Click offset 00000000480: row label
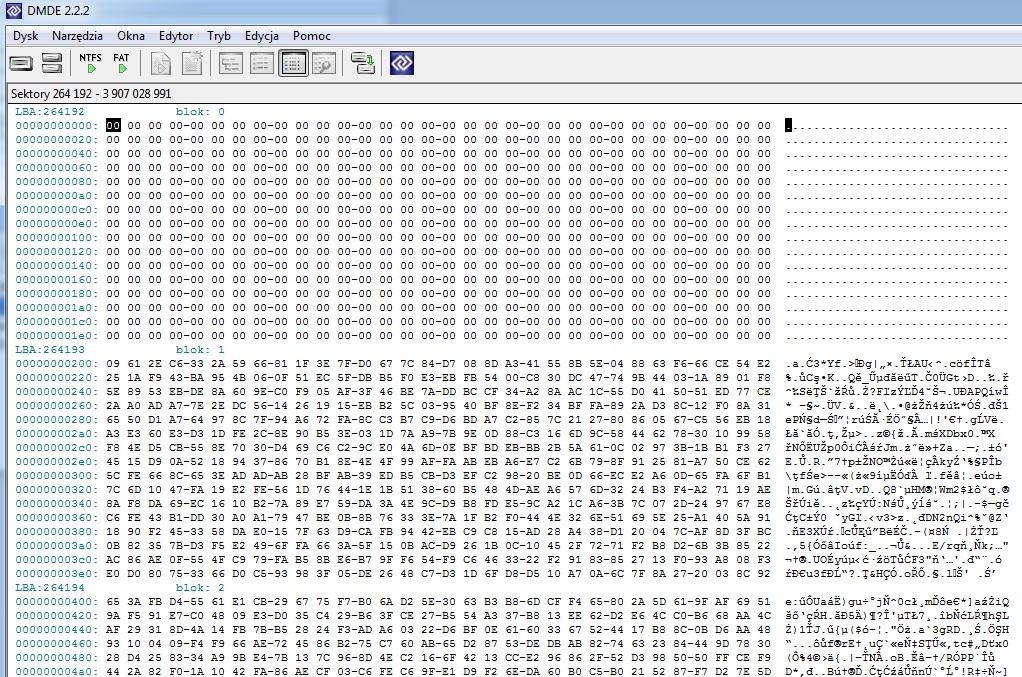The height and width of the screenshot is (677, 1022). [x=57, y=657]
